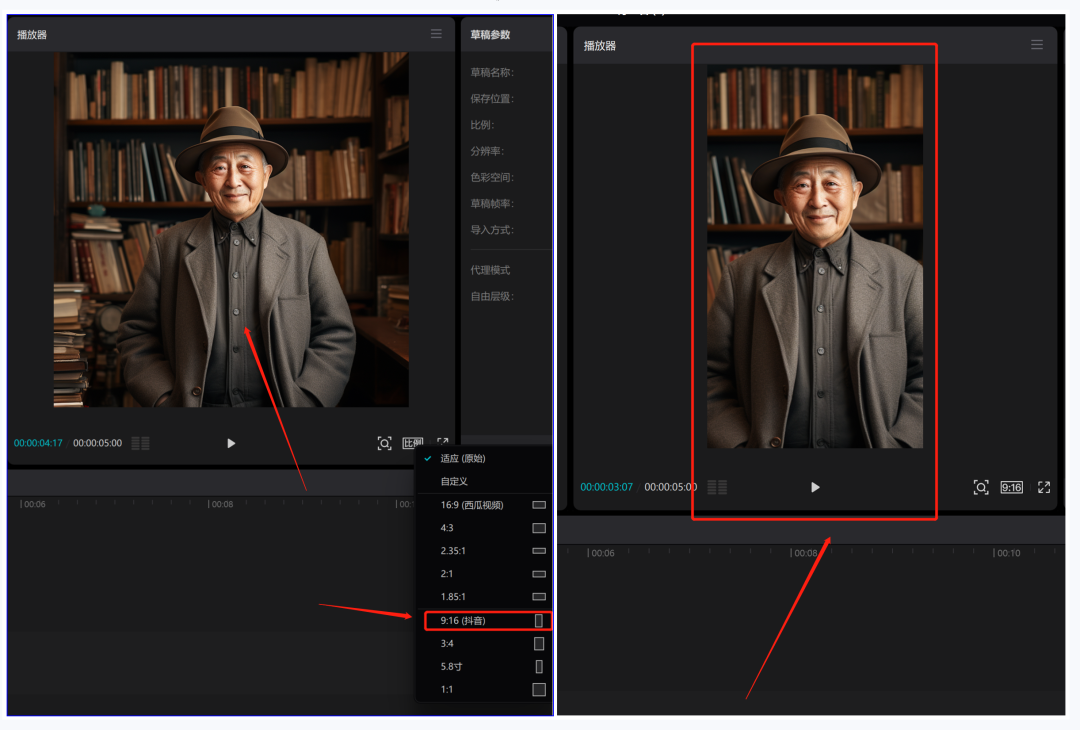Screen dimensions: 1080x730
Task: Play the video in right player
Action: click(x=816, y=488)
